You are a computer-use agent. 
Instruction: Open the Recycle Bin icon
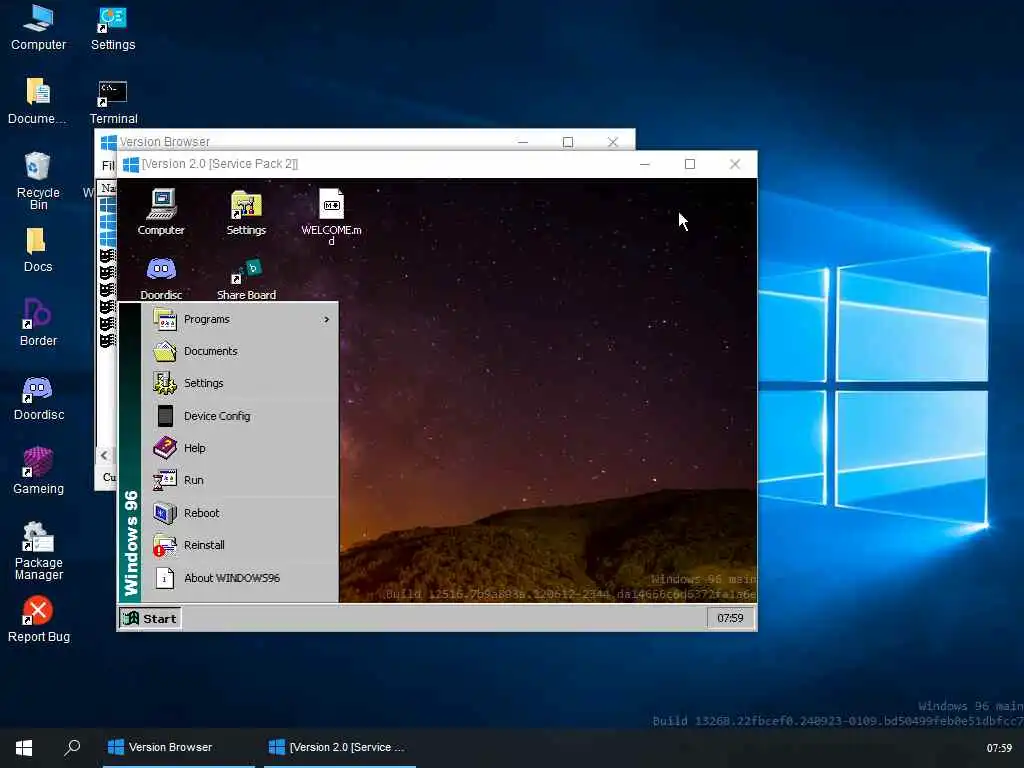[38, 181]
